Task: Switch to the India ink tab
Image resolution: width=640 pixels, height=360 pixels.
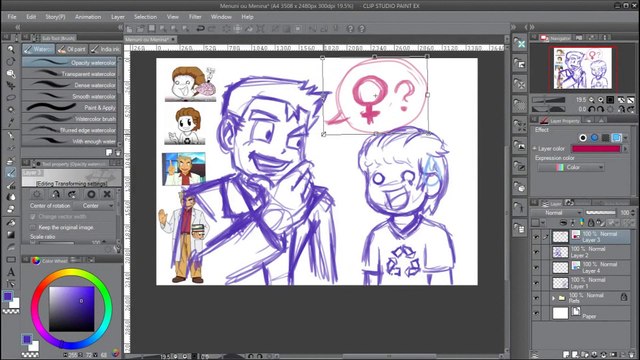Action: pyautogui.click(x=105, y=49)
